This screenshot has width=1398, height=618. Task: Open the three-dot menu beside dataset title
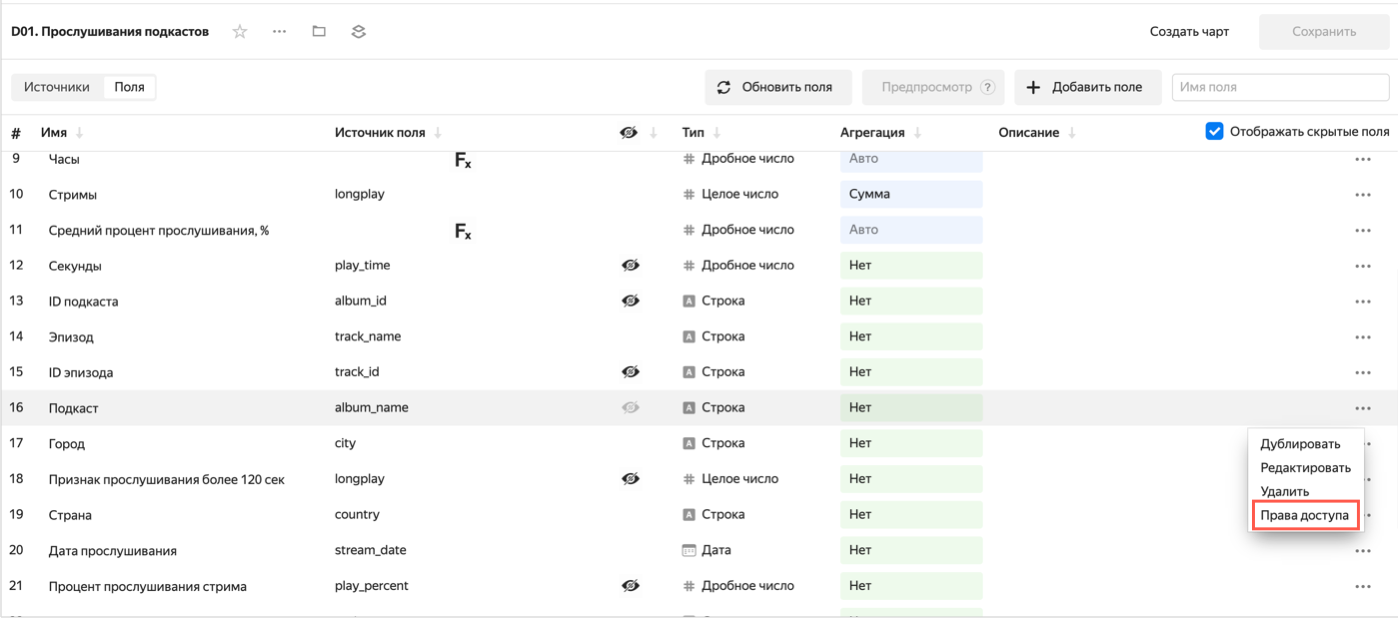pos(280,32)
